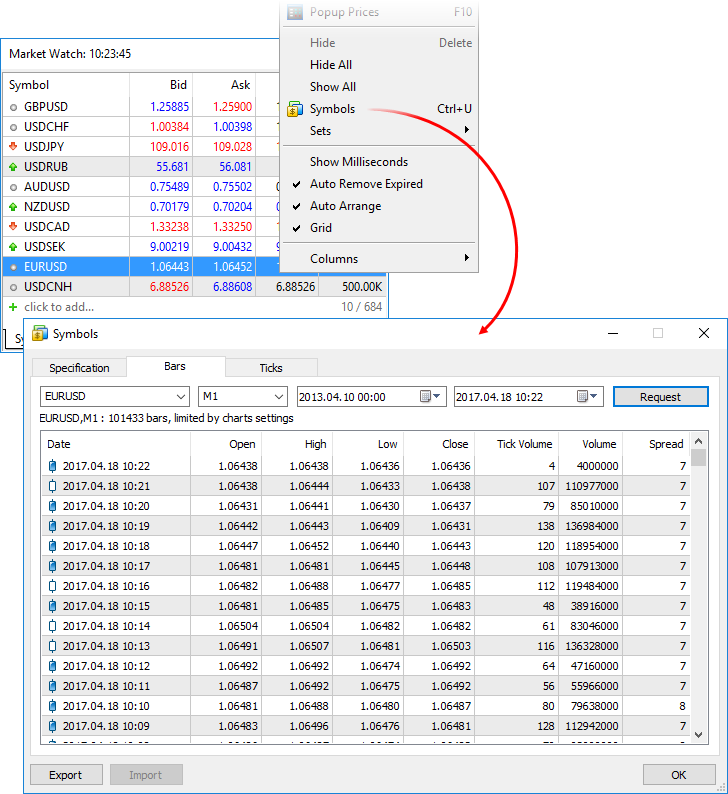This screenshot has width=728, height=794.
Task: Open the M1 timeframe dropdown
Action: (x=278, y=396)
